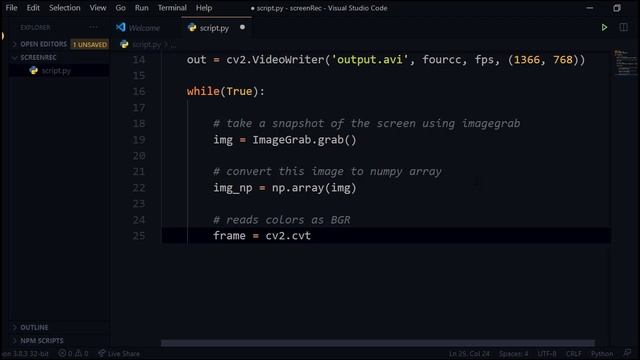Click the Python icon on script.py tab
Image resolution: width=640 pixels, height=360 pixels.
tap(192, 27)
